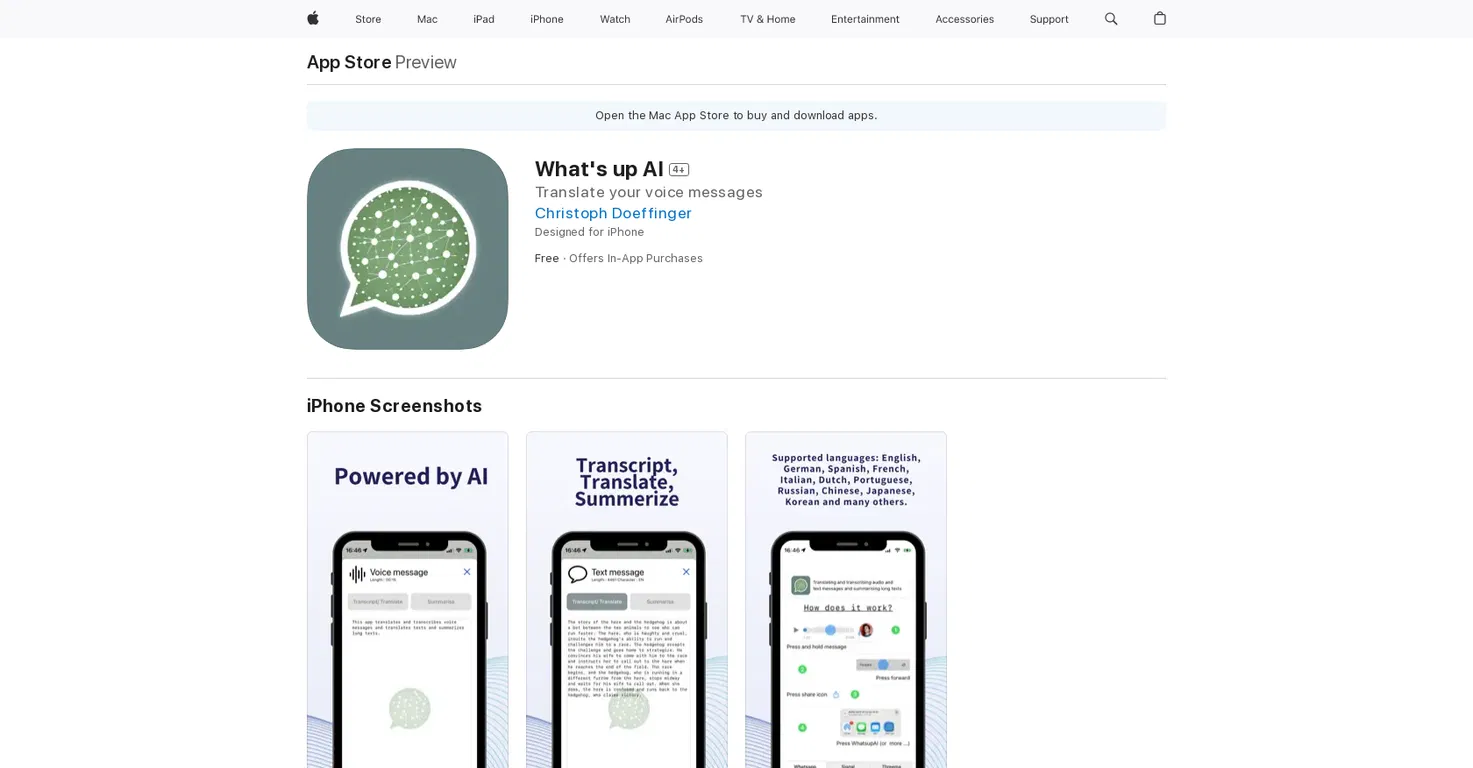Open the Store menu item
The width and height of the screenshot is (1473, 768).
click(x=368, y=19)
